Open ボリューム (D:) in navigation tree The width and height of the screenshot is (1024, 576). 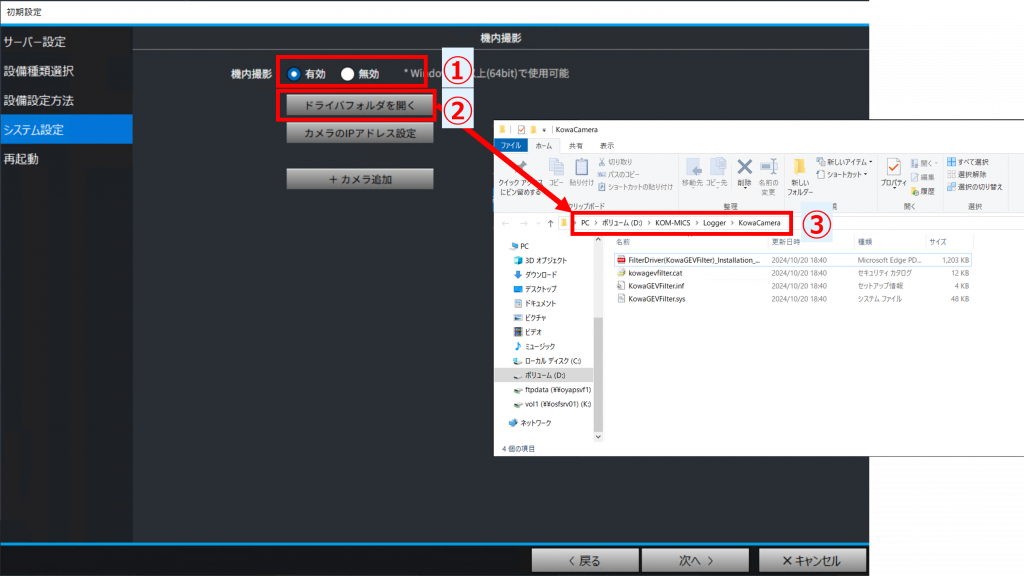[x=545, y=375]
